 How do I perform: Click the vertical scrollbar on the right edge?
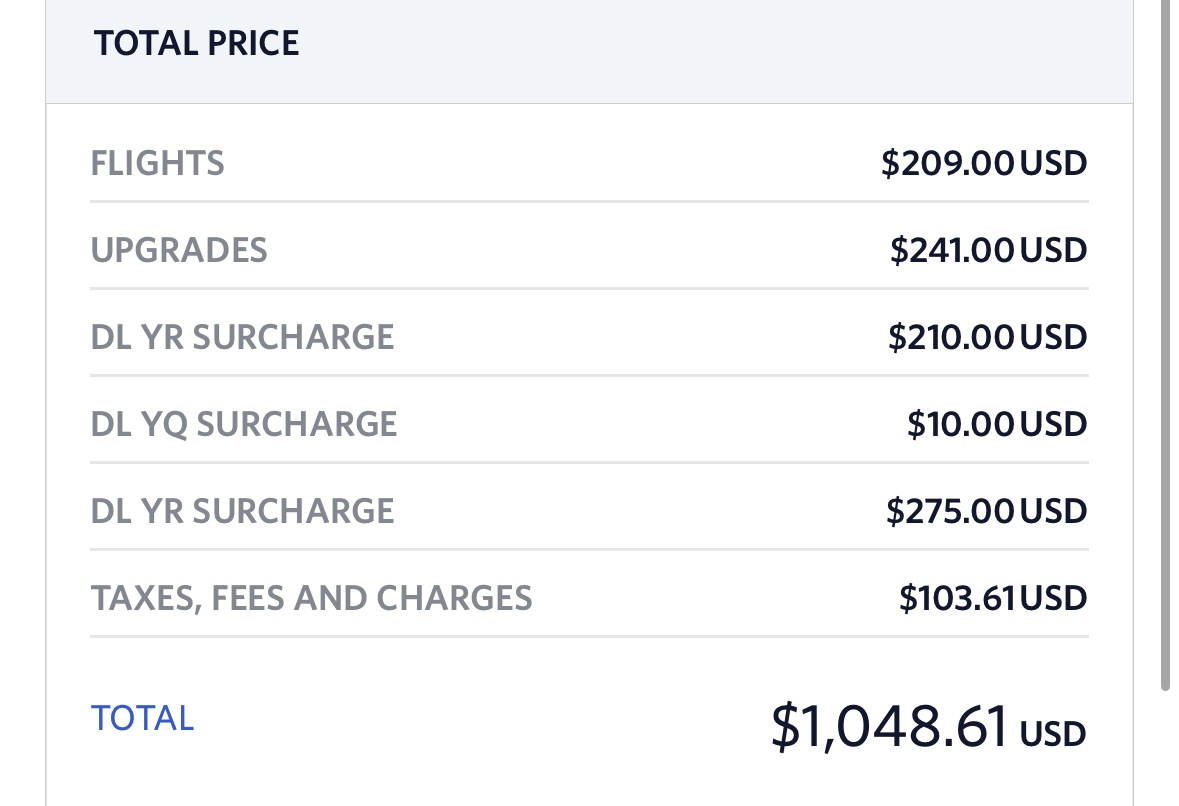coord(1165,344)
